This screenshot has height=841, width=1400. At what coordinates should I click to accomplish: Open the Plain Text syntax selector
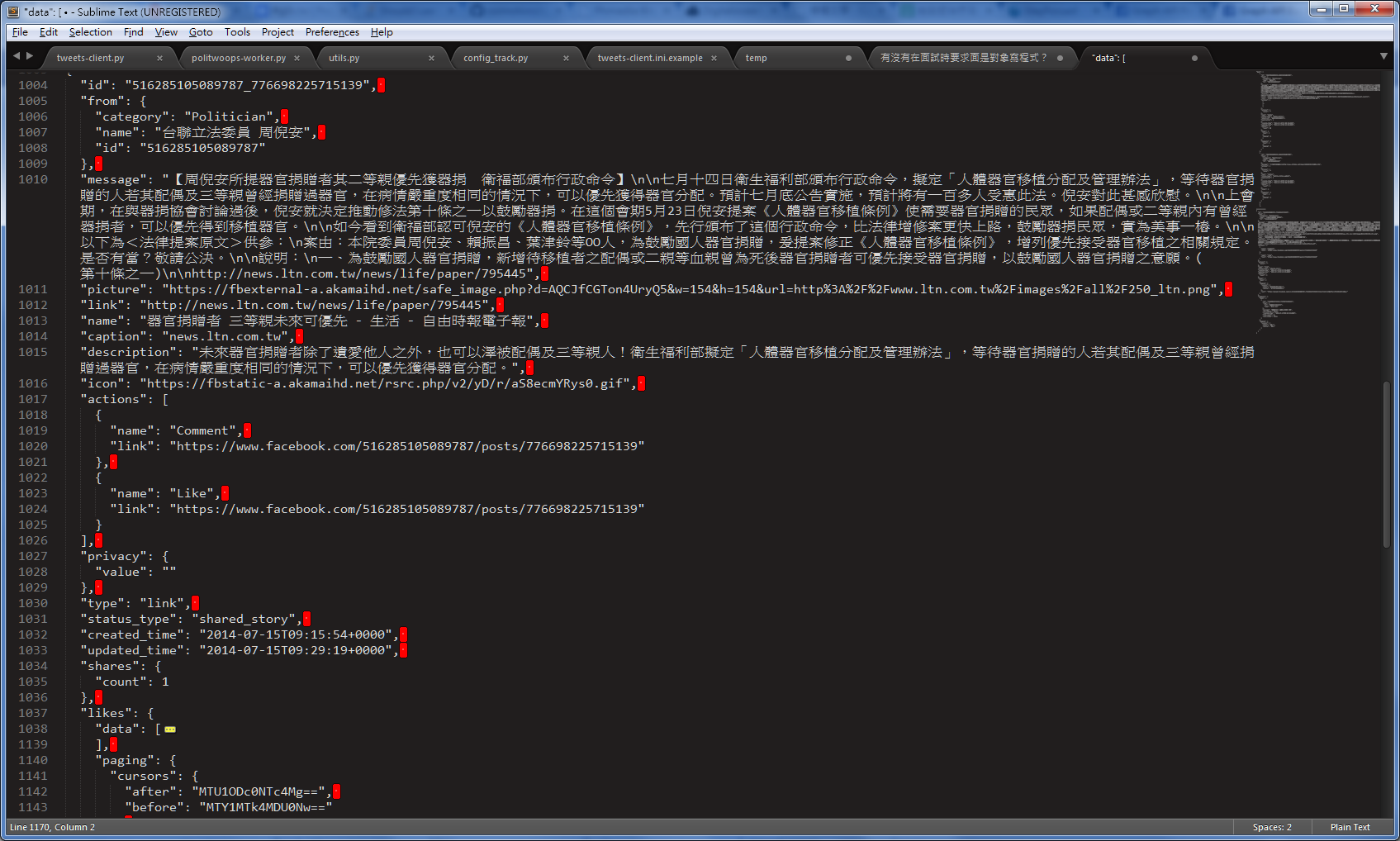click(1350, 827)
